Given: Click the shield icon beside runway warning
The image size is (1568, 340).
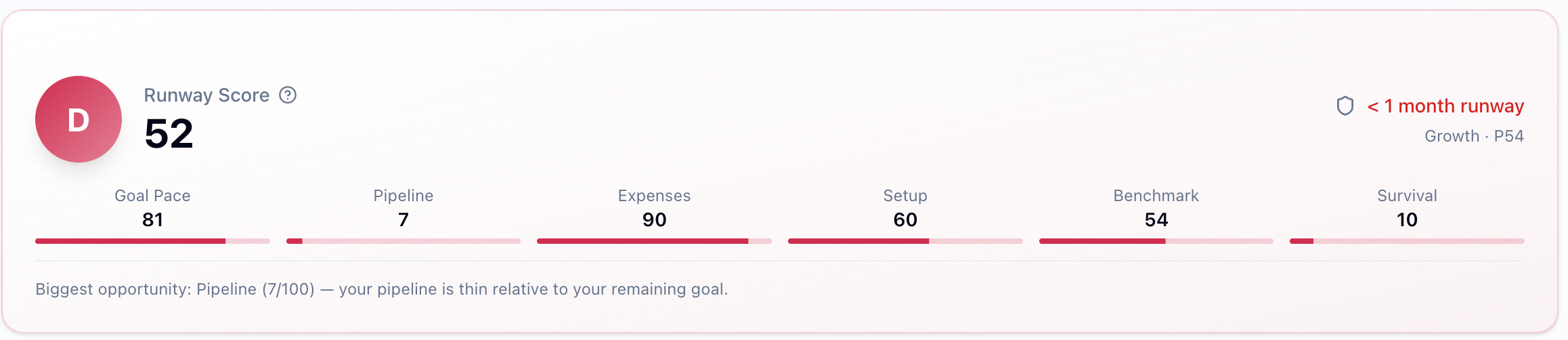Looking at the screenshot, I should tap(1345, 106).
